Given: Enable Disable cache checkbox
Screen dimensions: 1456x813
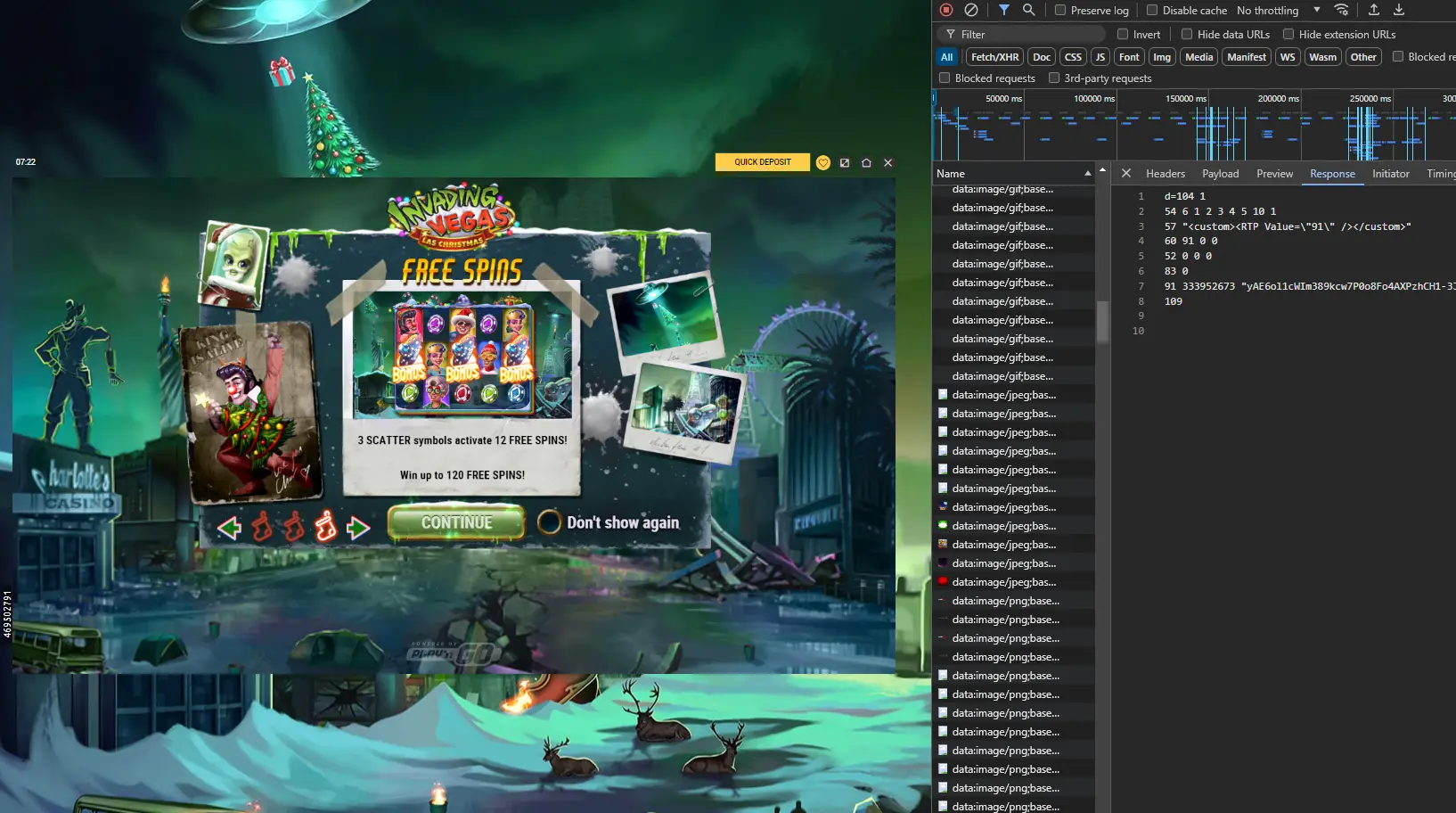Looking at the screenshot, I should 1152,10.
